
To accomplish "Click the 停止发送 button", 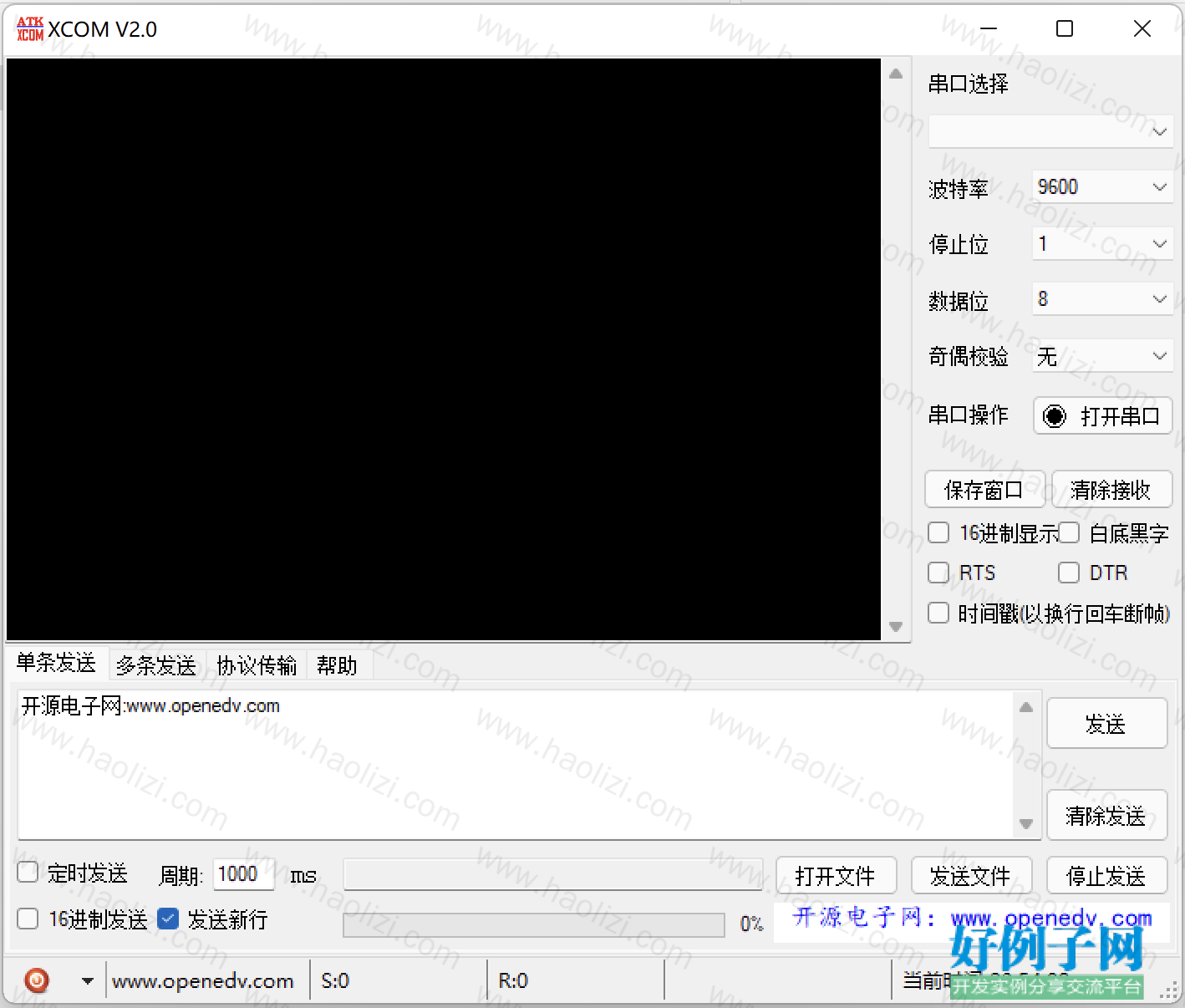I will click(x=1106, y=876).
